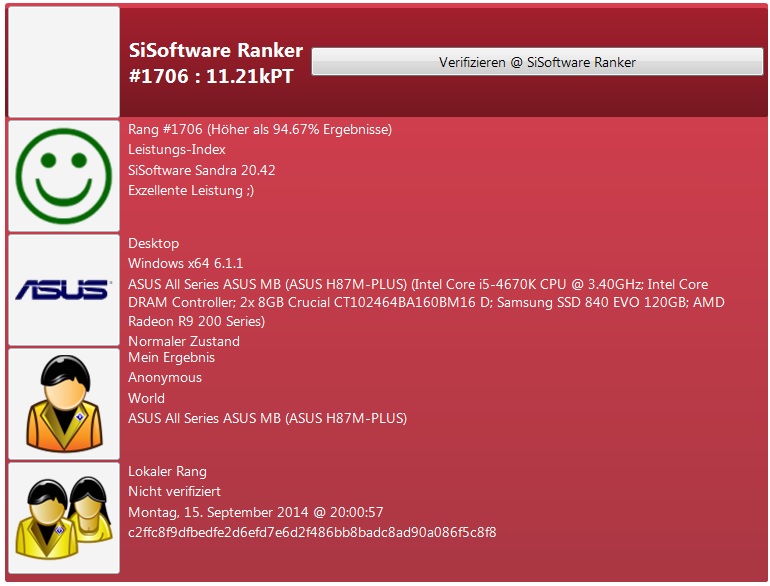Screen dimensions: 770x586
Task: Click the Anonymous user name text
Action: pos(165,378)
